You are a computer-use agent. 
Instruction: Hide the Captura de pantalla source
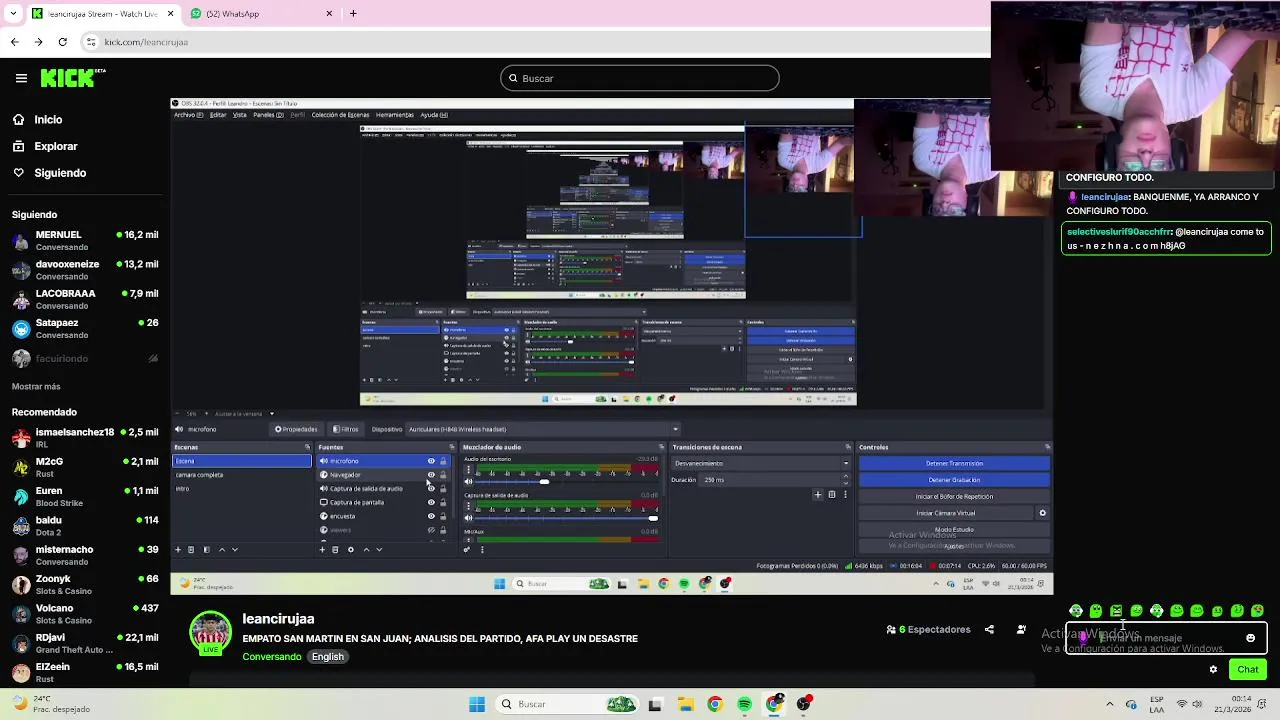tap(431, 502)
